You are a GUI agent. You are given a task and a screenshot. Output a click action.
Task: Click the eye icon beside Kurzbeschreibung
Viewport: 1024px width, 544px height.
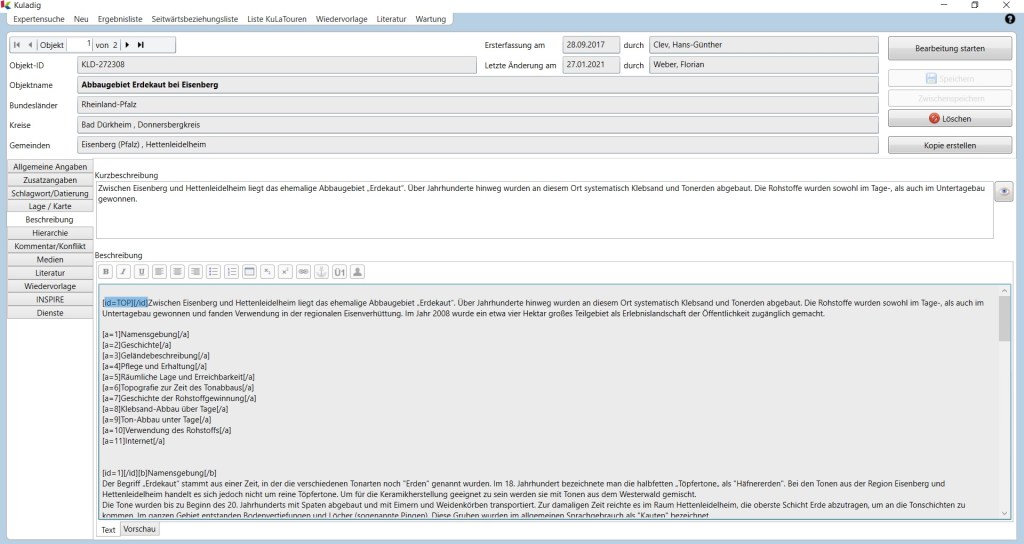tap(1005, 192)
